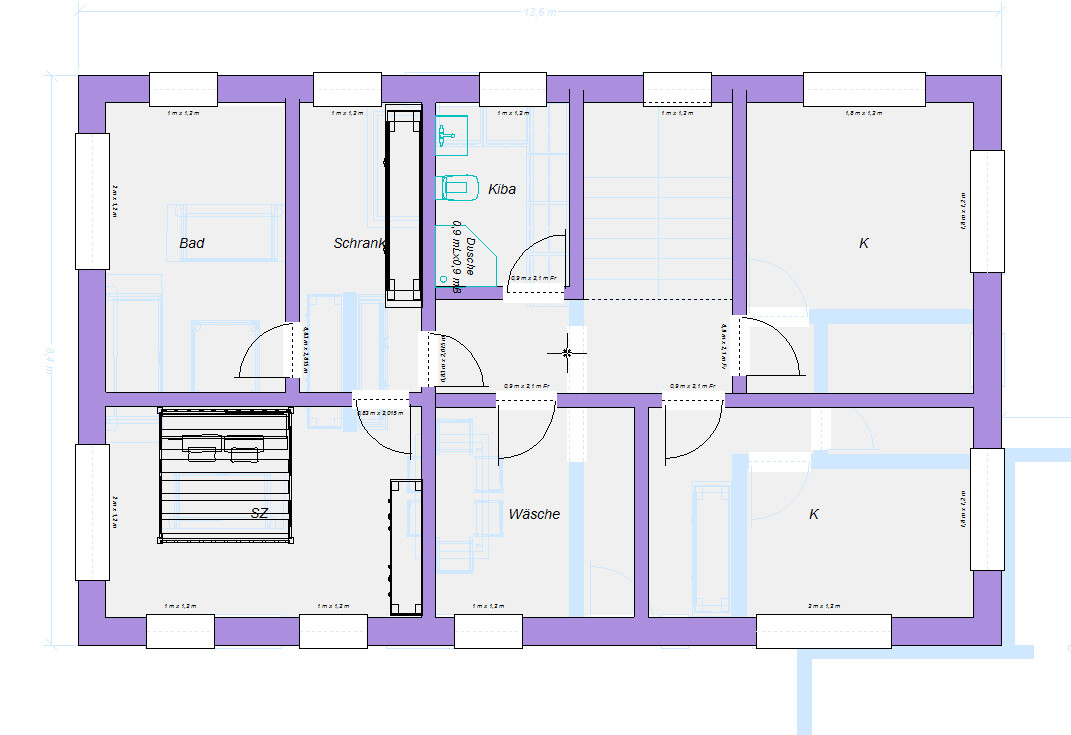Select the toilet symbol in Kiba
Viewport: 1071px width, 735px height.
[453, 187]
